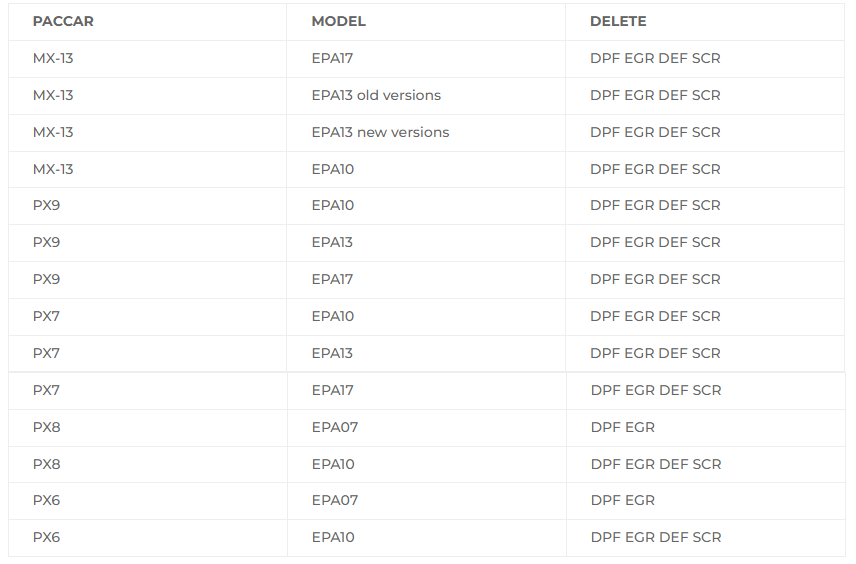Click the PX9 cell in the EPA13 row
Screen dimensions: 856x564
(46, 242)
